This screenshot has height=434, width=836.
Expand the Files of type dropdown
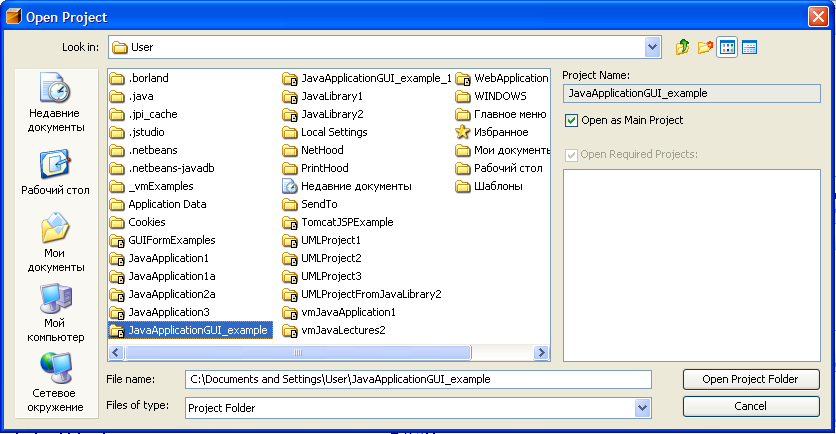click(642, 408)
